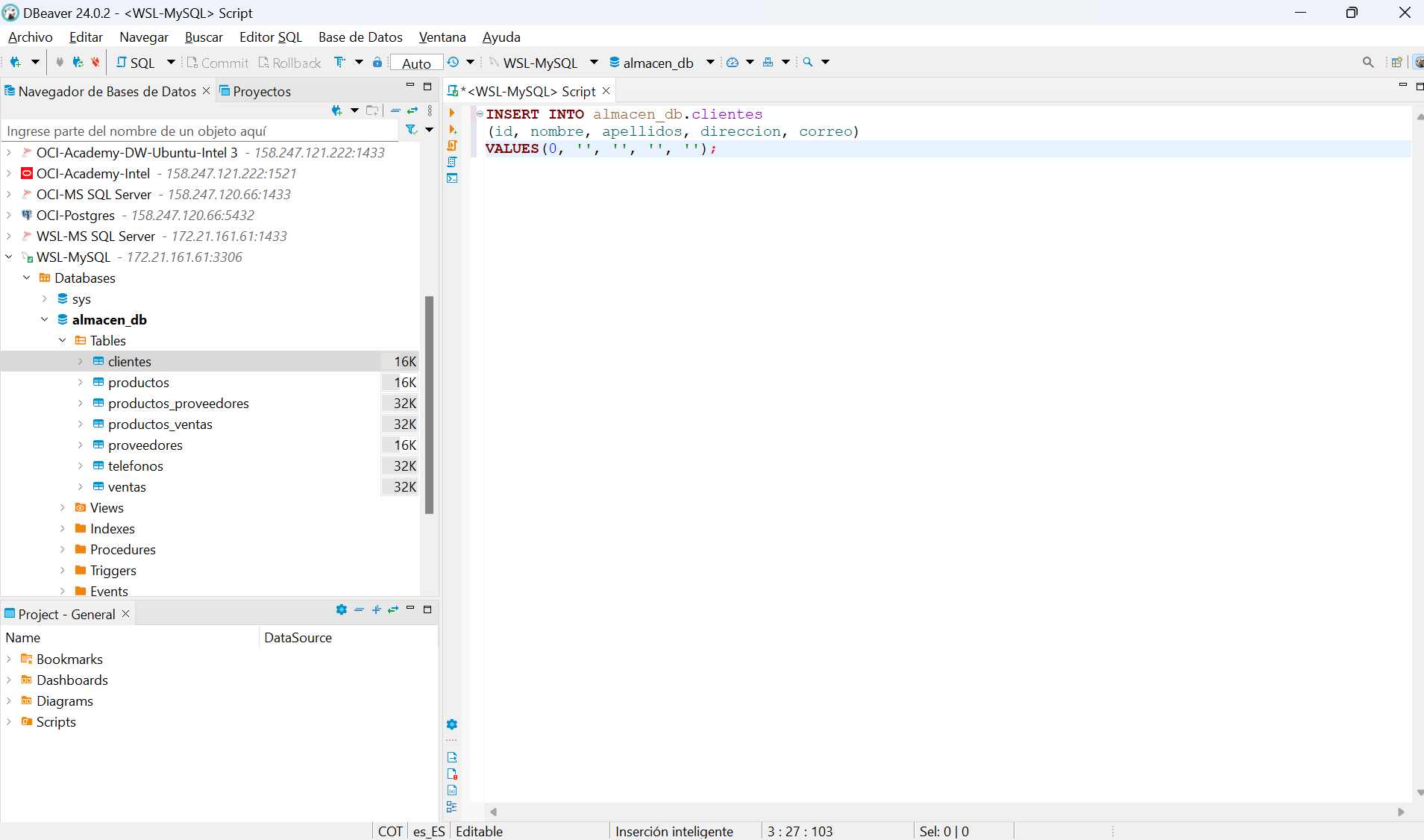Click the filter funnel icon in navigator
This screenshot has height=840, width=1424.
(x=411, y=130)
